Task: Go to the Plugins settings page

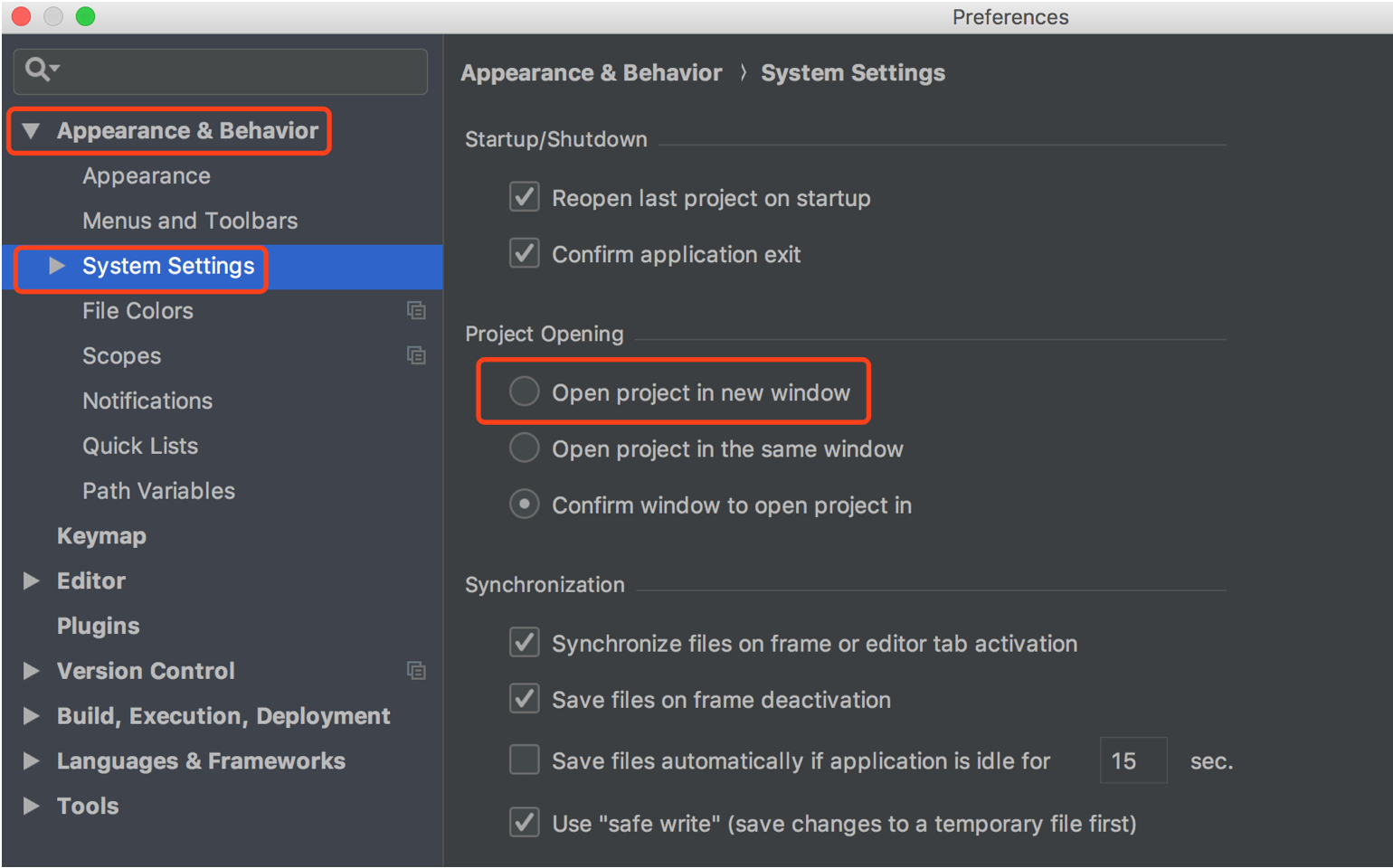Action: click(x=98, y=626)
